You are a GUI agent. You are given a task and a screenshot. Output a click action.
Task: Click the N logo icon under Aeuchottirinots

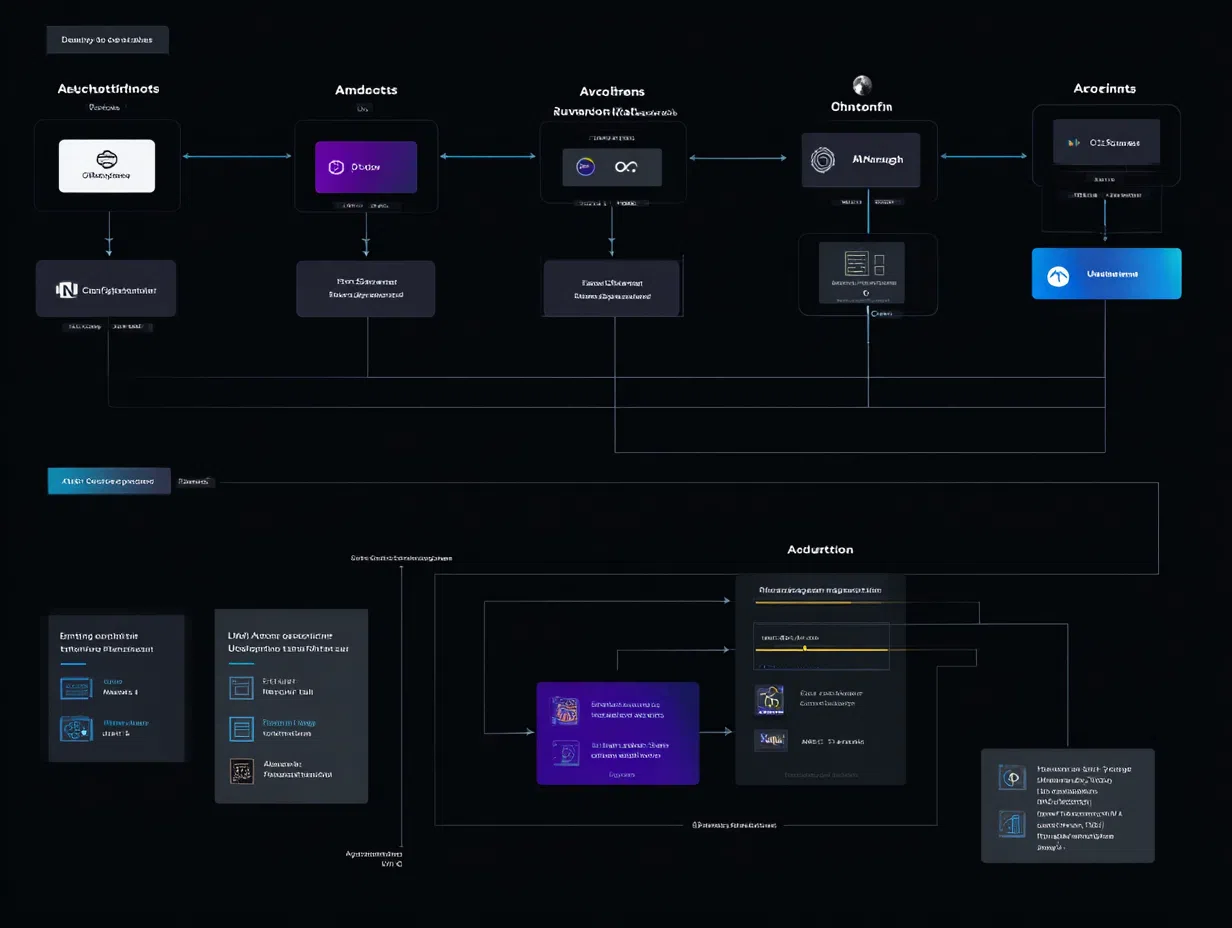click(66, 290)
